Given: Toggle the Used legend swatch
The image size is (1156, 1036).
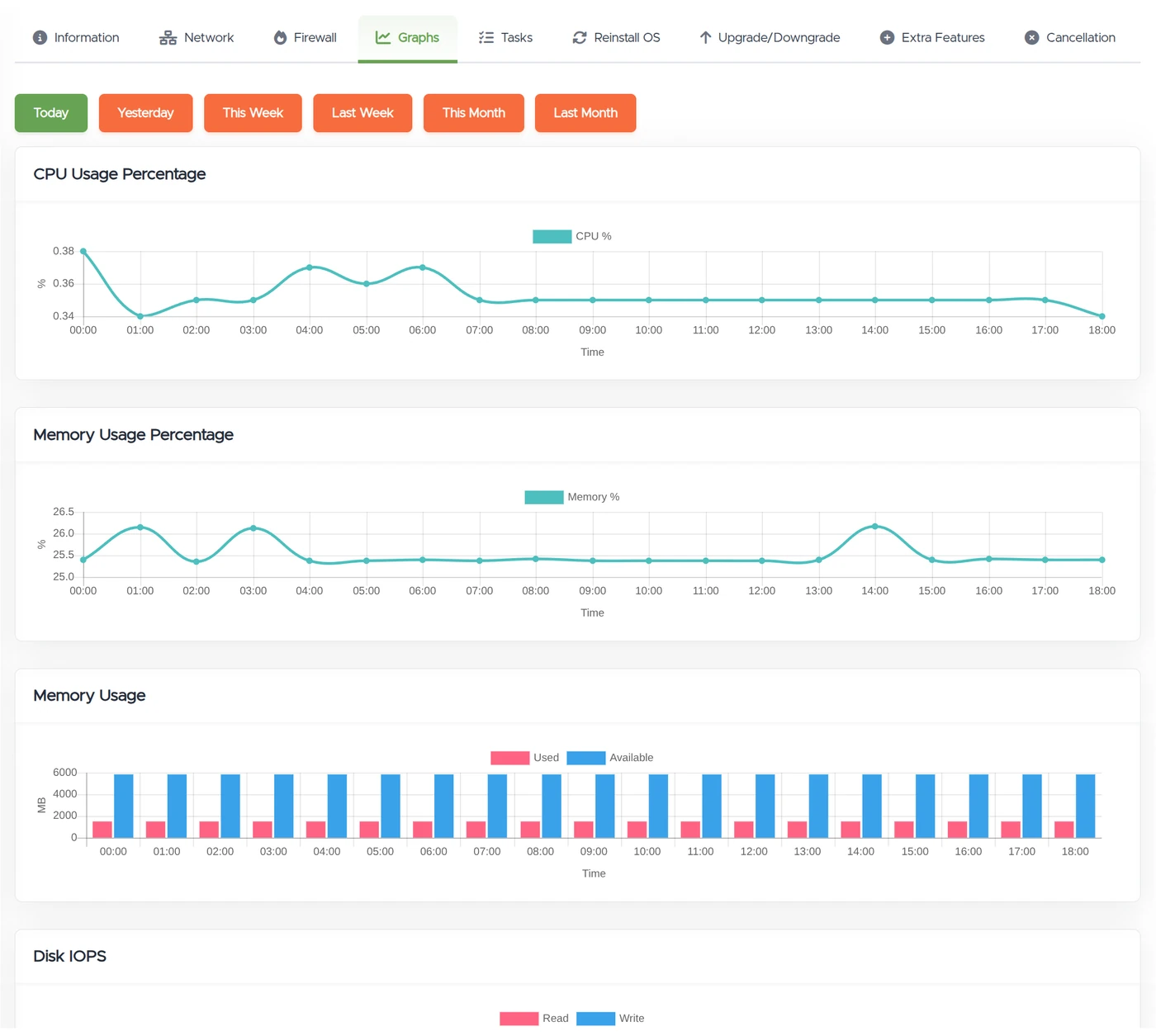Looking at the screenshot, I should [510, 759].
